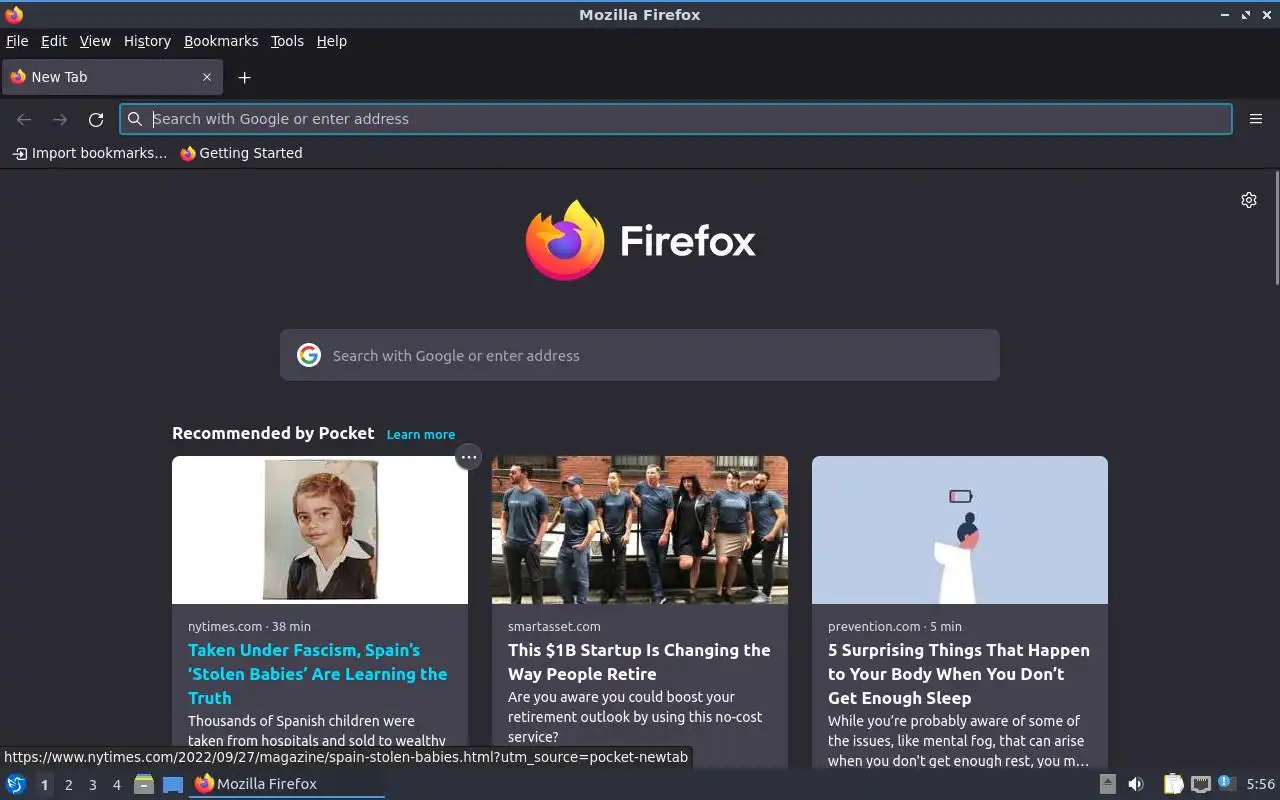Focus the address bar input field
Image resolution: width=1280 pixels, height=800 pixels.
(x=676, y=119)
